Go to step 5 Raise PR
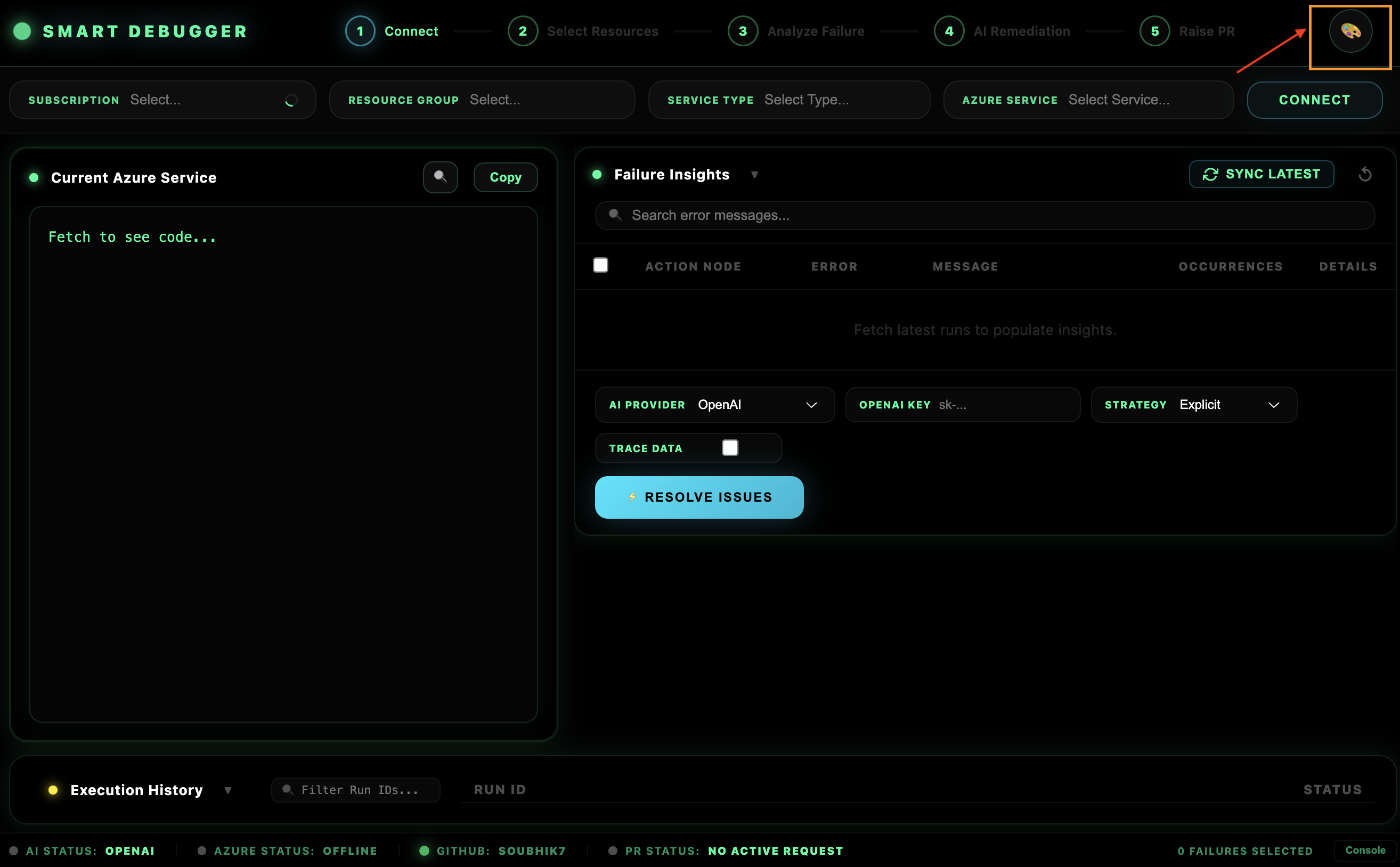 pos(1187,31)
